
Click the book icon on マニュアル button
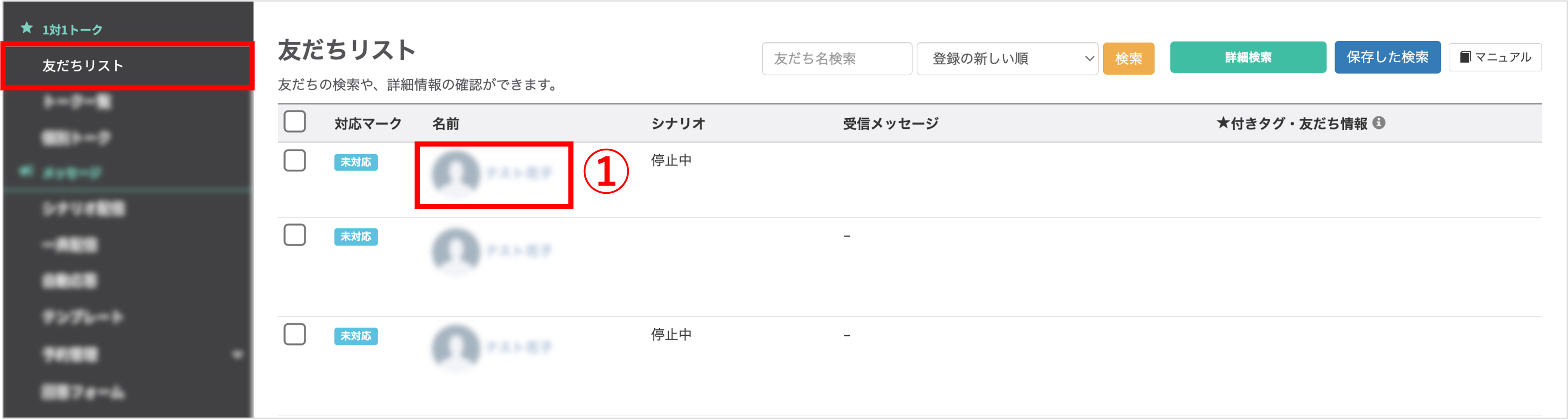tap(1465, 57)
